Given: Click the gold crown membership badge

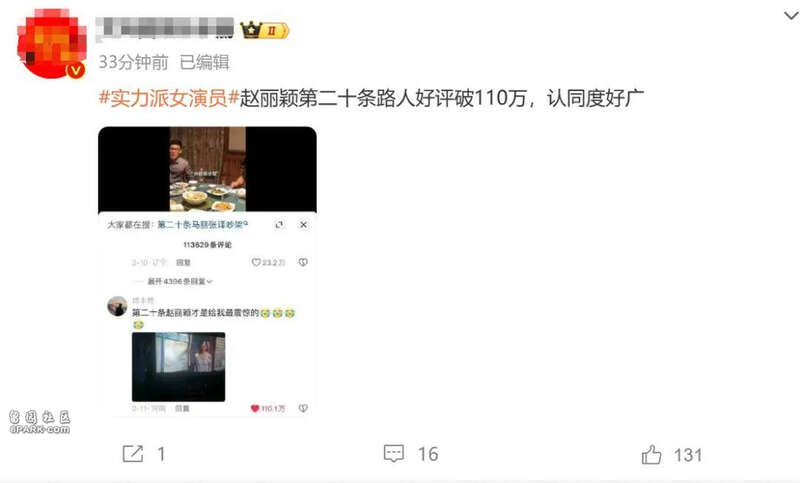Looking at the screenshot, I should 265,30.
